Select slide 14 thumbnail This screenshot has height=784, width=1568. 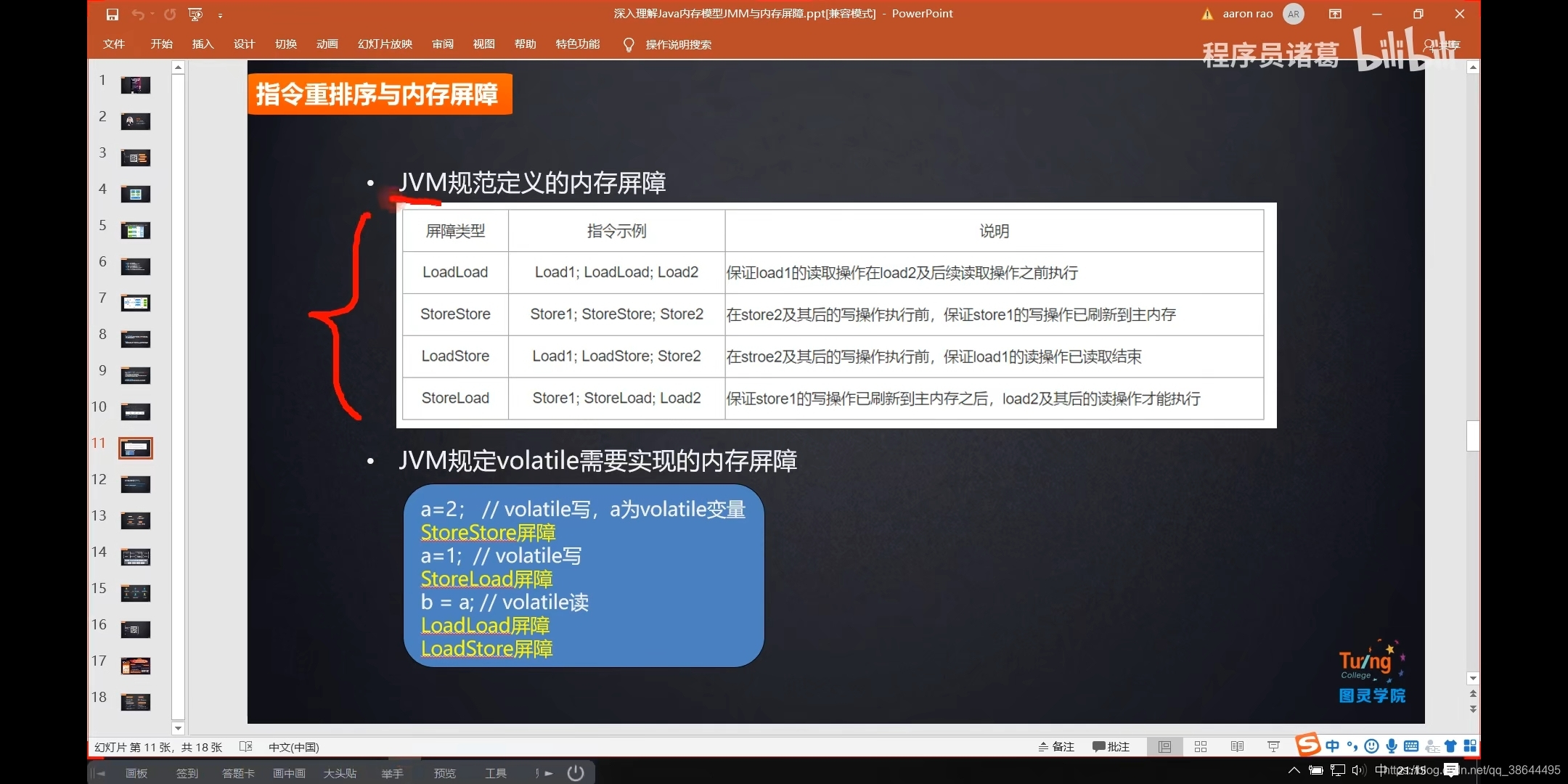136,557
